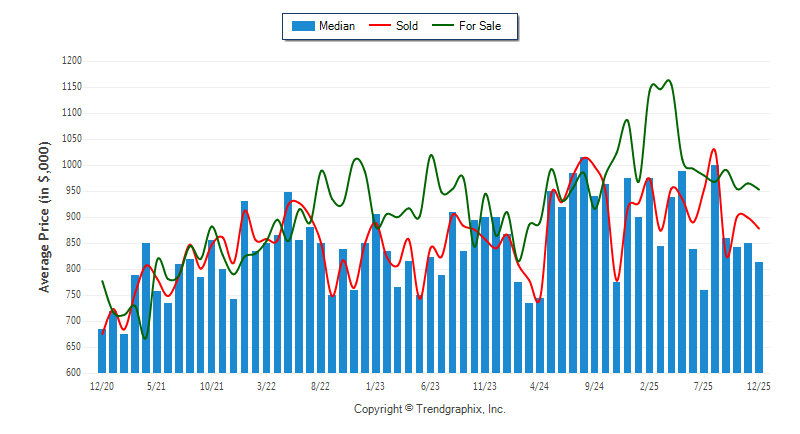Click the 7/25 x-axis date label

pyautogui.click(x=704, y=385)
